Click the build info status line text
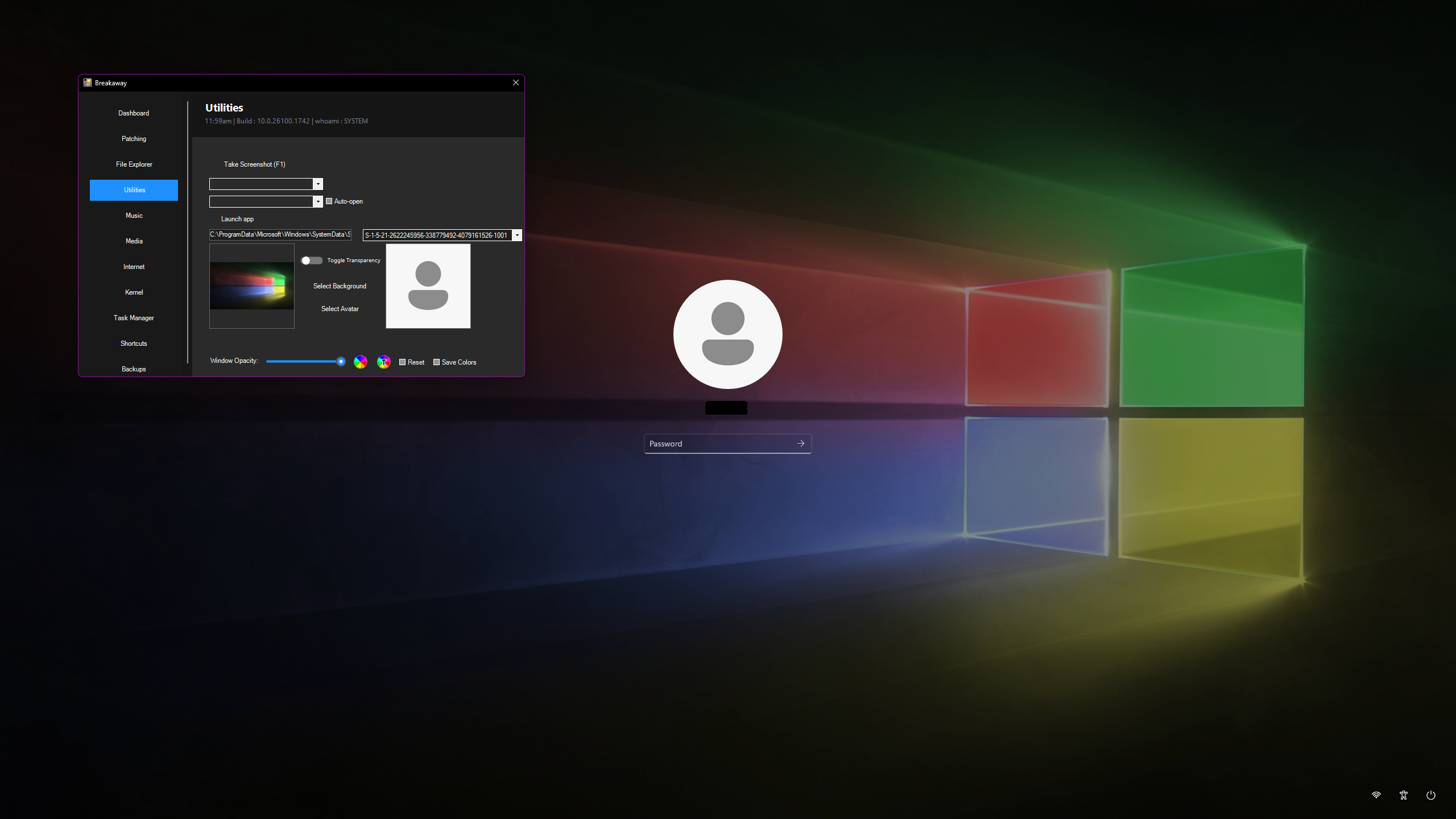1456x819 pixels. pos(286,121)
